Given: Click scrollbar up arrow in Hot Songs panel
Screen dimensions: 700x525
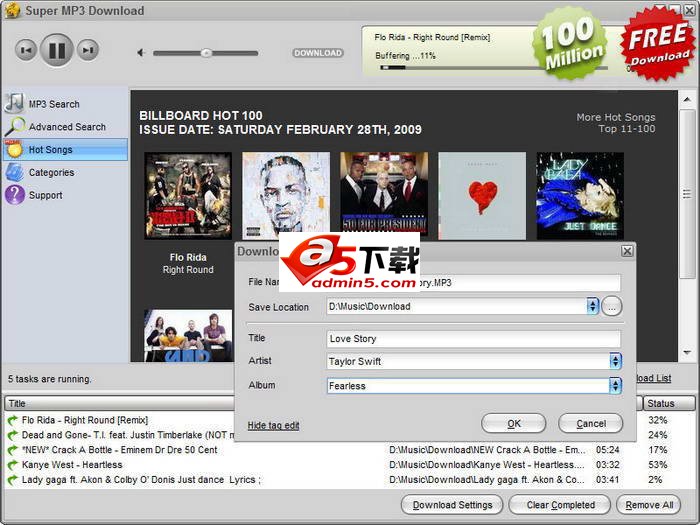Looking at the screenshot, I should (x=687, y=99).
